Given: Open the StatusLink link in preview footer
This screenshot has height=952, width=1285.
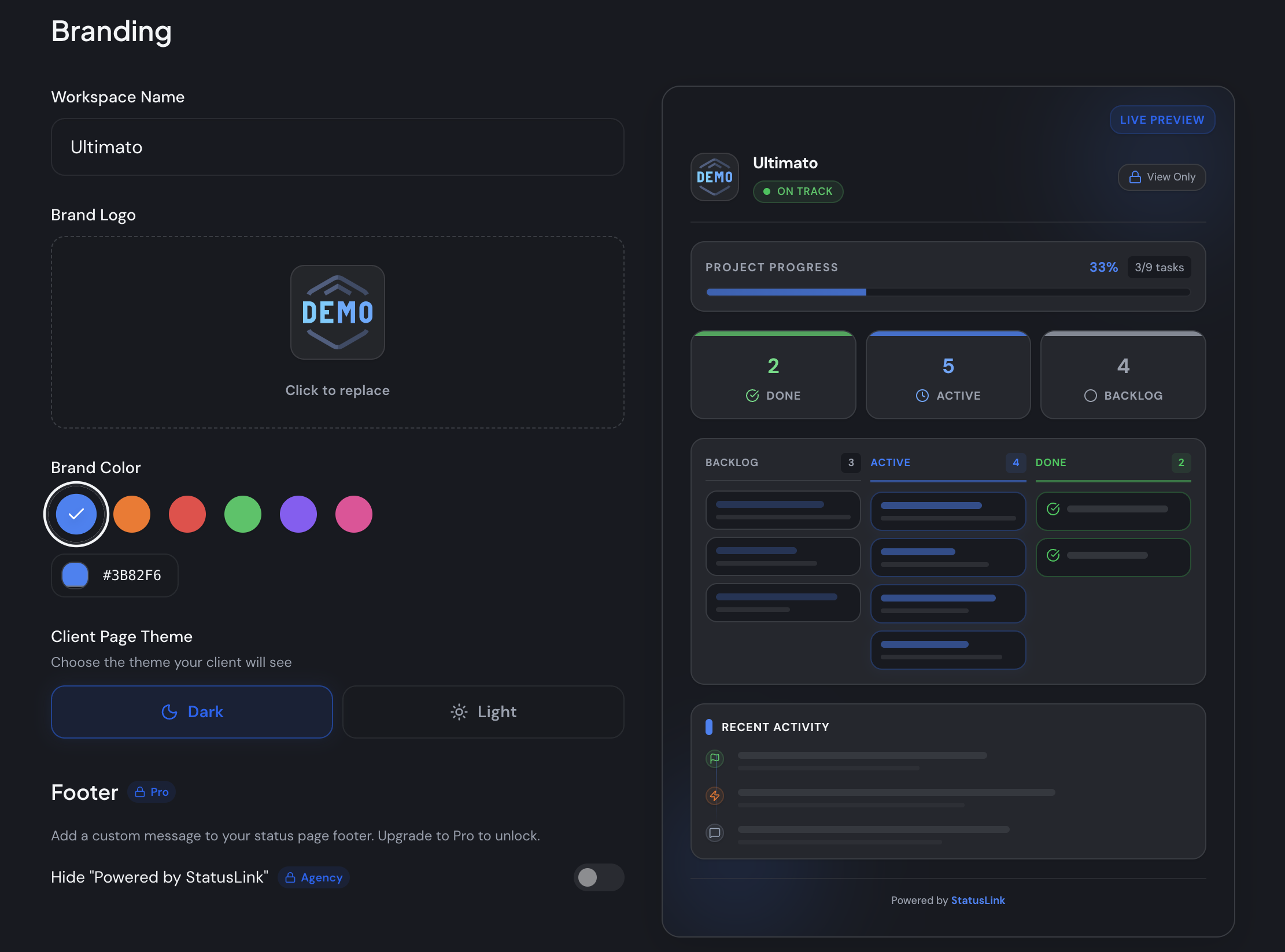Looking at the screenshot, I should pyautogui.click(x=978, y=901).
